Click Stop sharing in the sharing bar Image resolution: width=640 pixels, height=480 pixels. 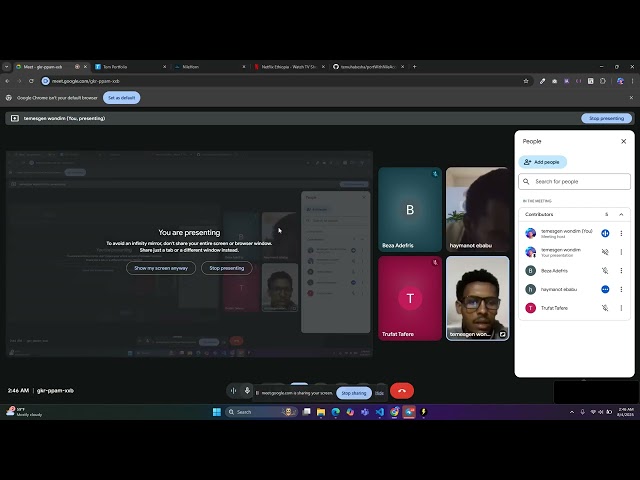click(x=353, y=393)
